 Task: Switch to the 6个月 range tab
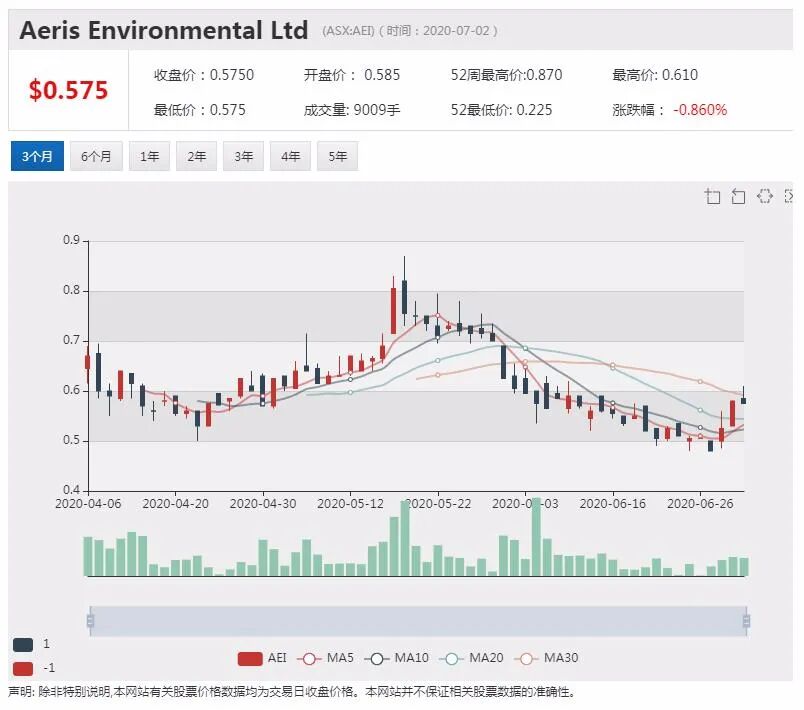coord(96,156)
